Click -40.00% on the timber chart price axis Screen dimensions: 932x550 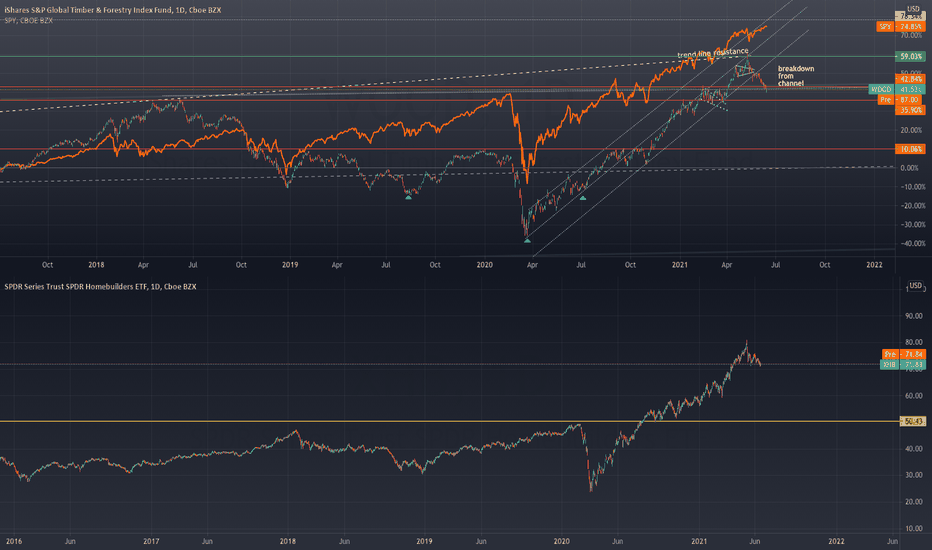coord(911,244)
